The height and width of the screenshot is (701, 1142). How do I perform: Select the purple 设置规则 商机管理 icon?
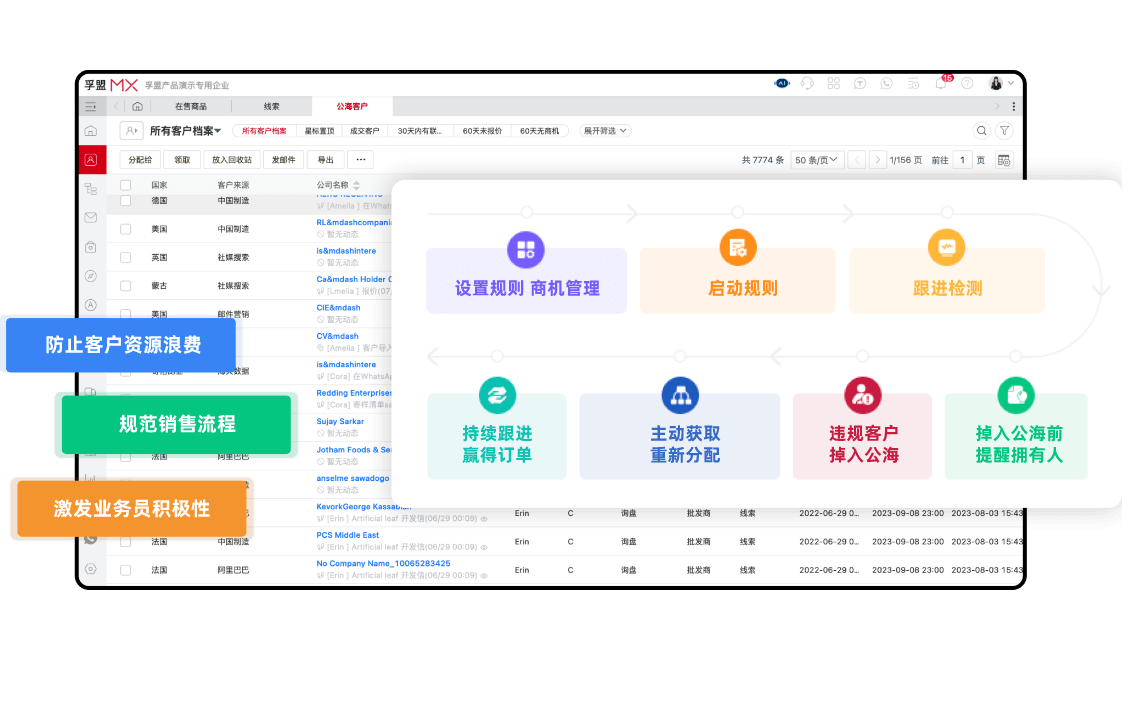point(526,250)
